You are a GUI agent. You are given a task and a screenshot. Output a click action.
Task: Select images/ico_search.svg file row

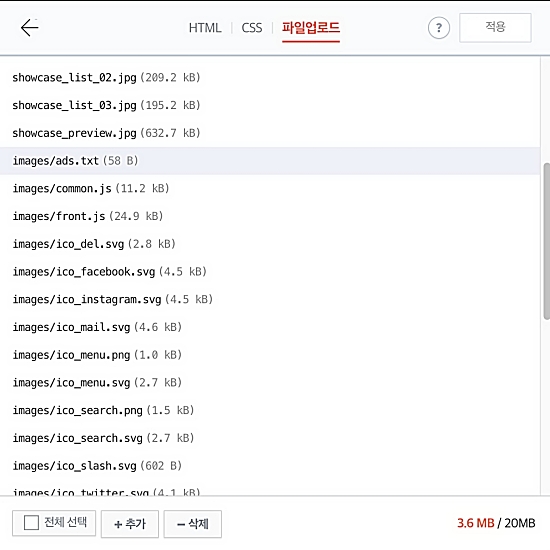coord(270,438)
